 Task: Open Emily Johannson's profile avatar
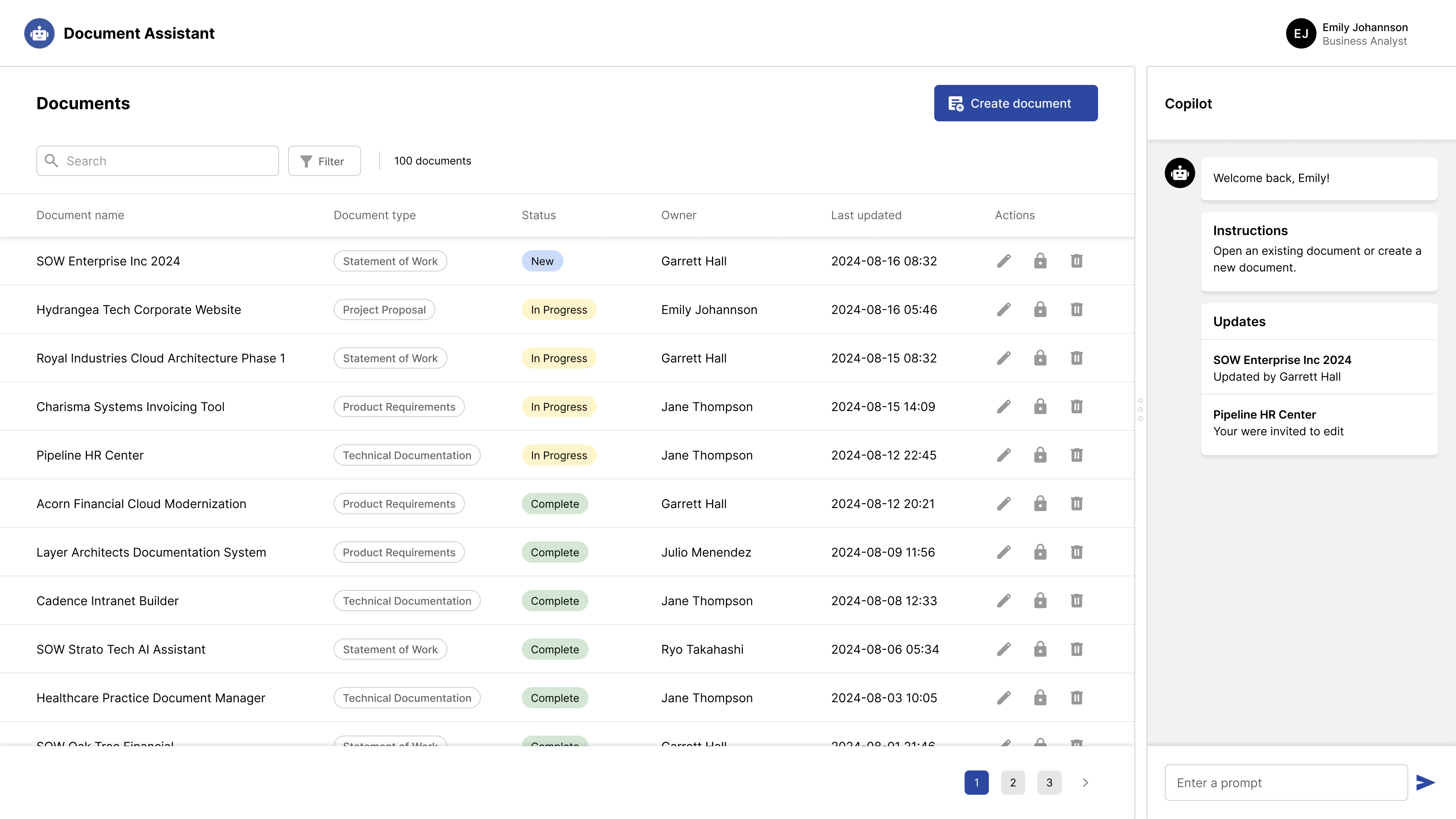[1301, 33]
